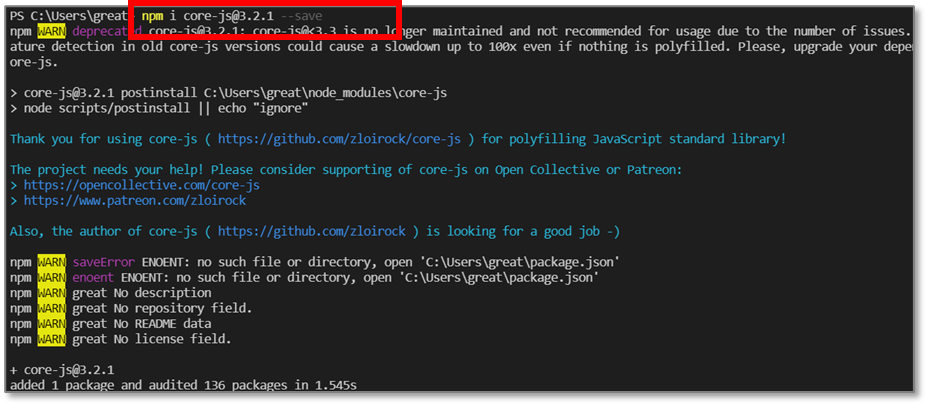Click the 'node scripts/postinstall || echo "ignore"' line
Screen dimensions: 928x406
159,108
